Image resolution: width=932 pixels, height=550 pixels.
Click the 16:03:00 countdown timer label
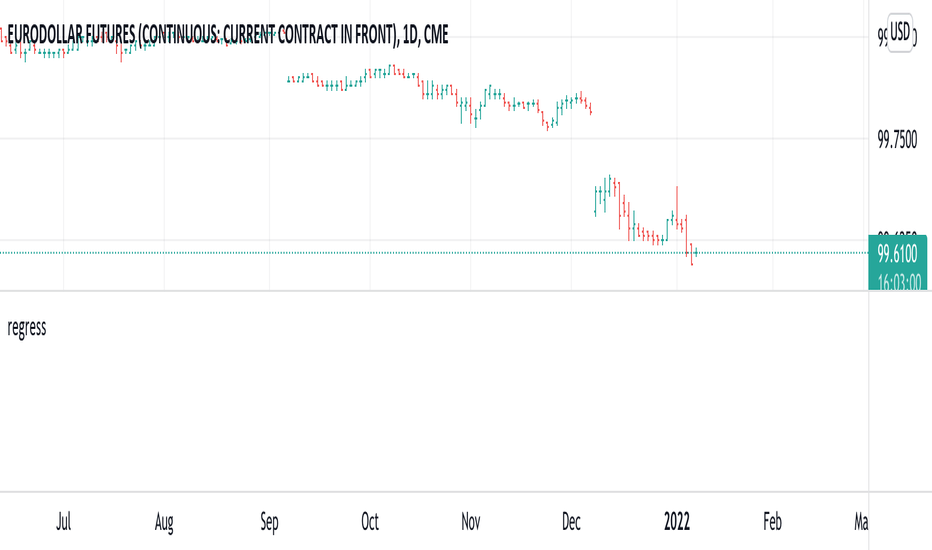pos(899,281)
